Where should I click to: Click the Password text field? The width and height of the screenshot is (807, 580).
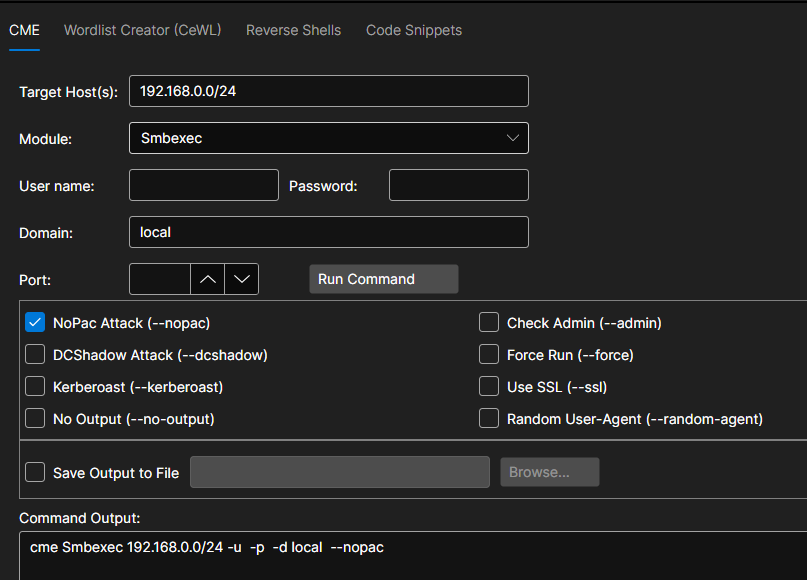coord(458,185)
